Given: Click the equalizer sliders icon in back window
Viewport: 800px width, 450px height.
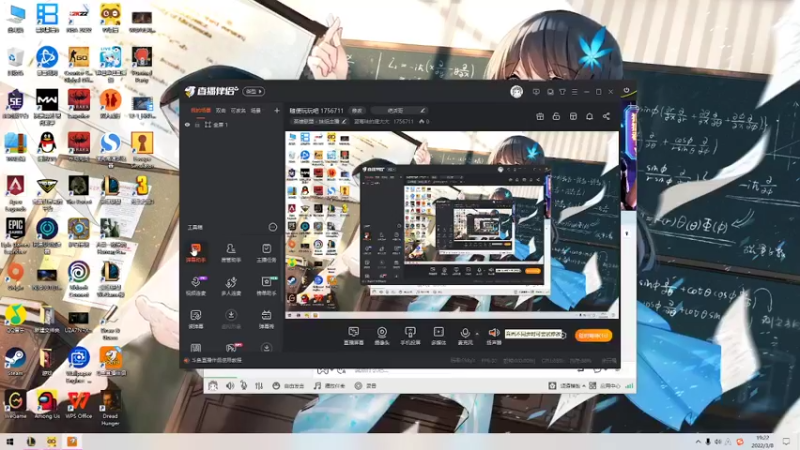Looking at the screenshot, I should 259,386.
